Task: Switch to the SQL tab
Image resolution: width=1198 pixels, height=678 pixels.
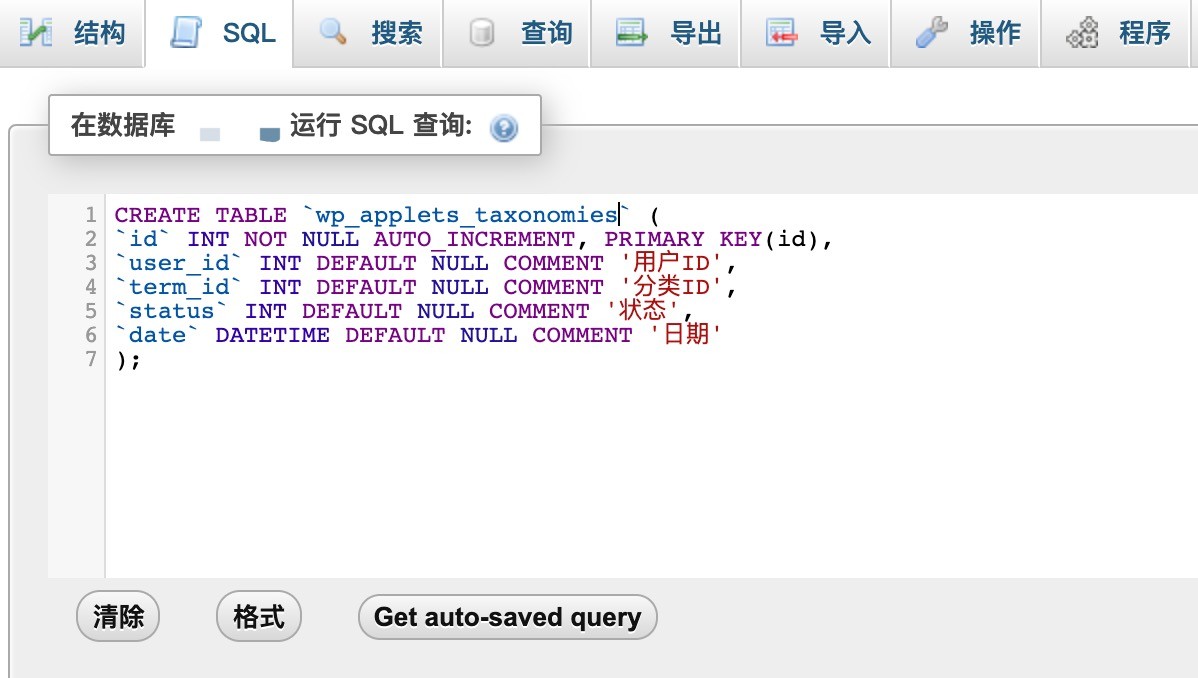Action: point(219,33)
